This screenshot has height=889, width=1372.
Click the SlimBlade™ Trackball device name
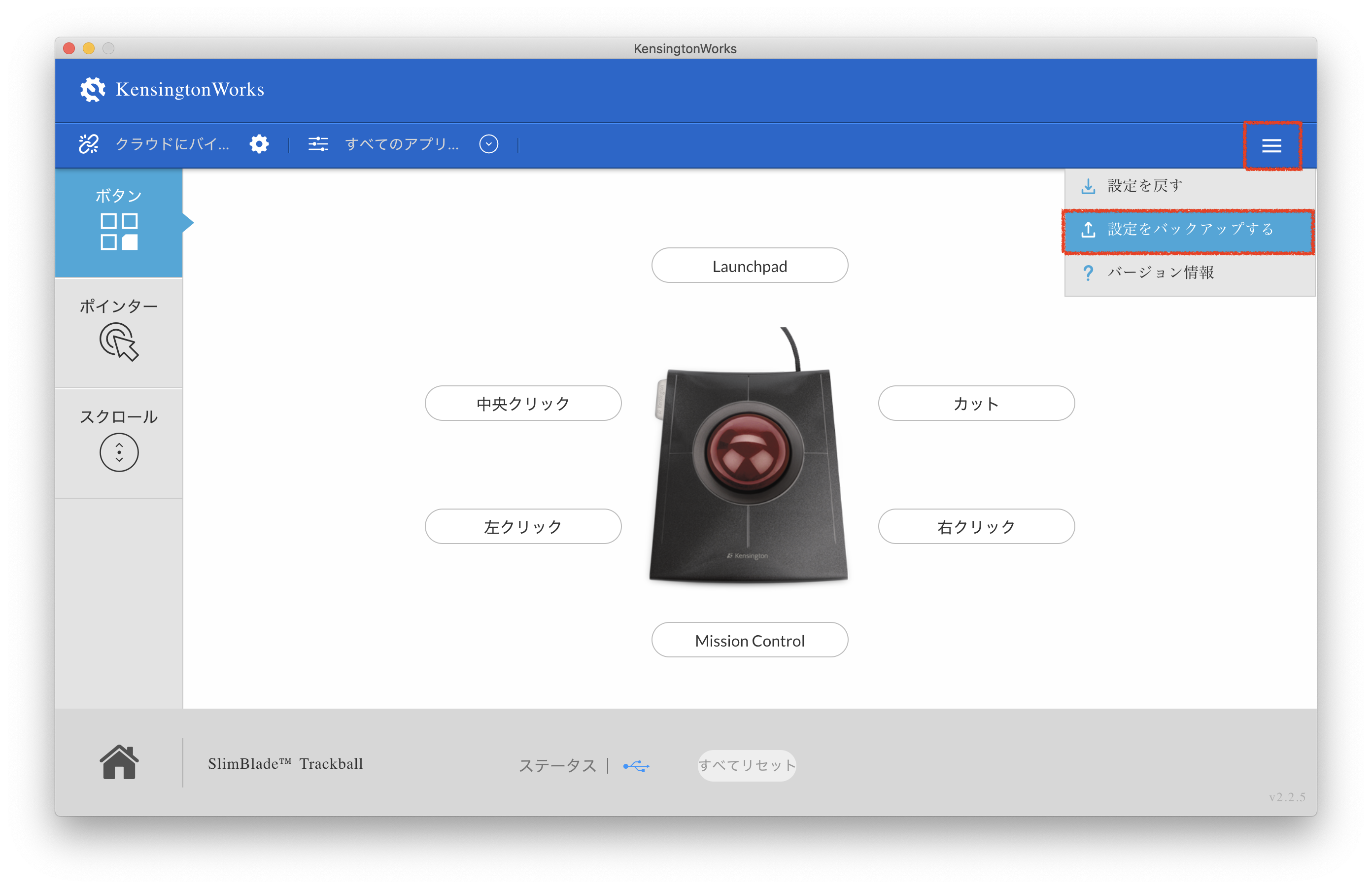285,764
